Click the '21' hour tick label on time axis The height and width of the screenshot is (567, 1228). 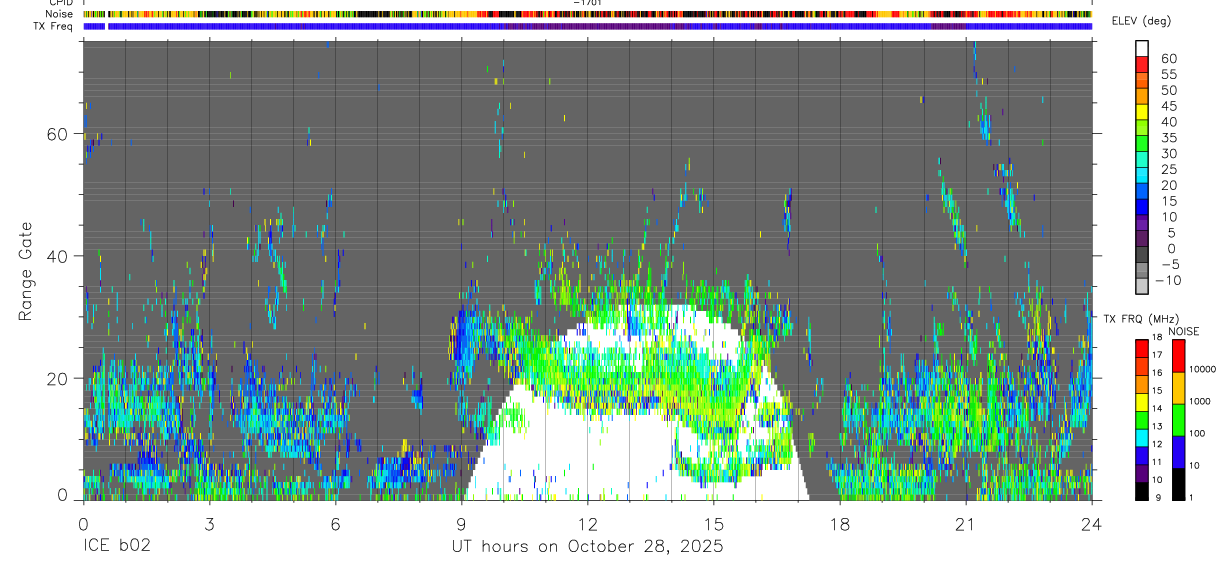click(x=965, y=523)
